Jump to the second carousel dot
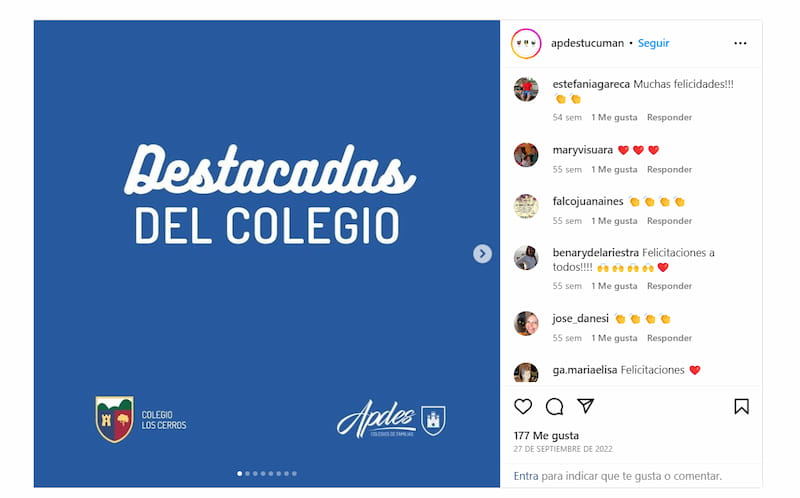Screen dimensions: 800x498 (247, 474)
